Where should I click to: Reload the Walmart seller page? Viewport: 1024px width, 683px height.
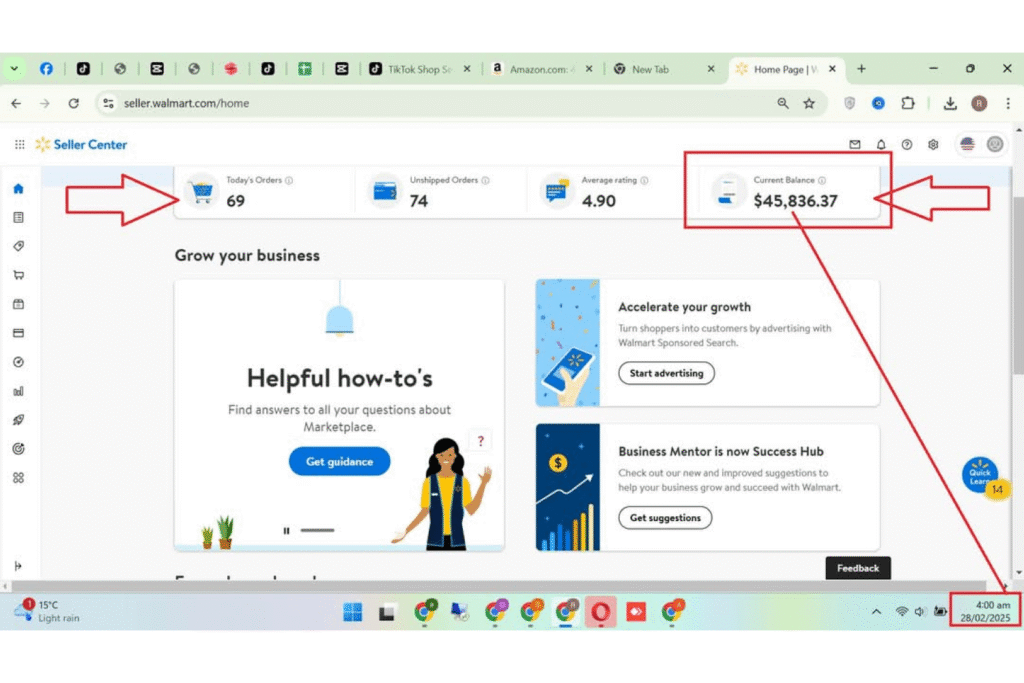pyautogui.click(x=74, y=103)
